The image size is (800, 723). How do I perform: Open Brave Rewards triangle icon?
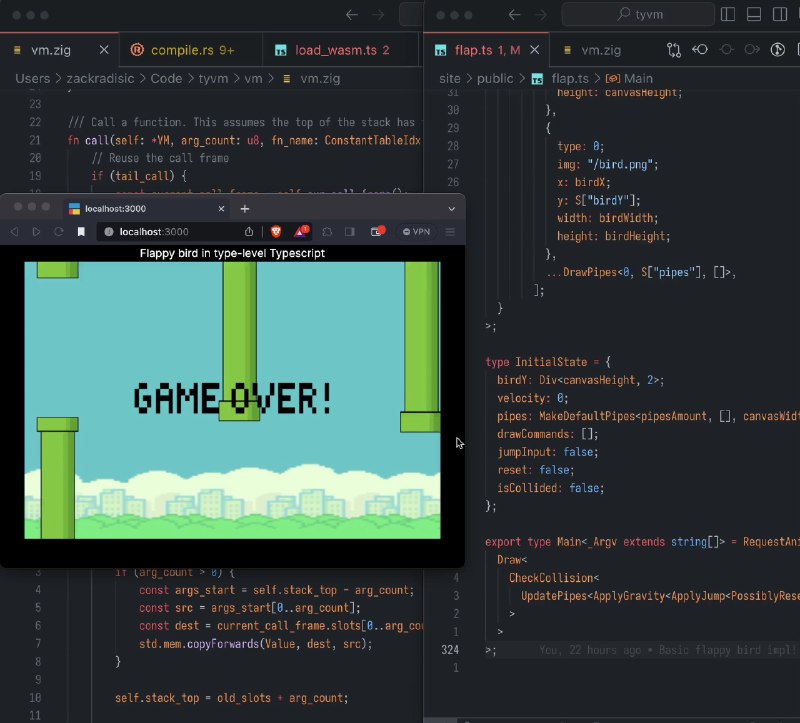pyautogui.click(x=301, y=232)
